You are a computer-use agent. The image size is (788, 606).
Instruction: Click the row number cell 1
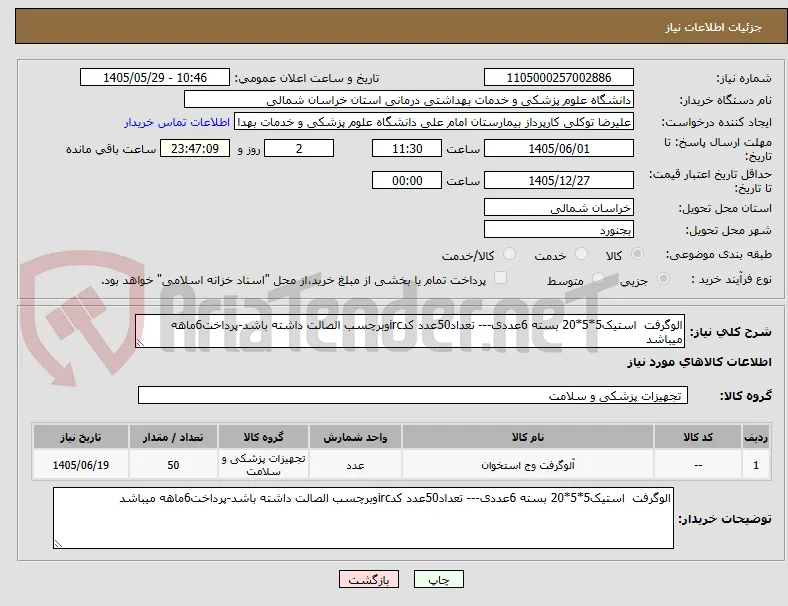(756, 465)
